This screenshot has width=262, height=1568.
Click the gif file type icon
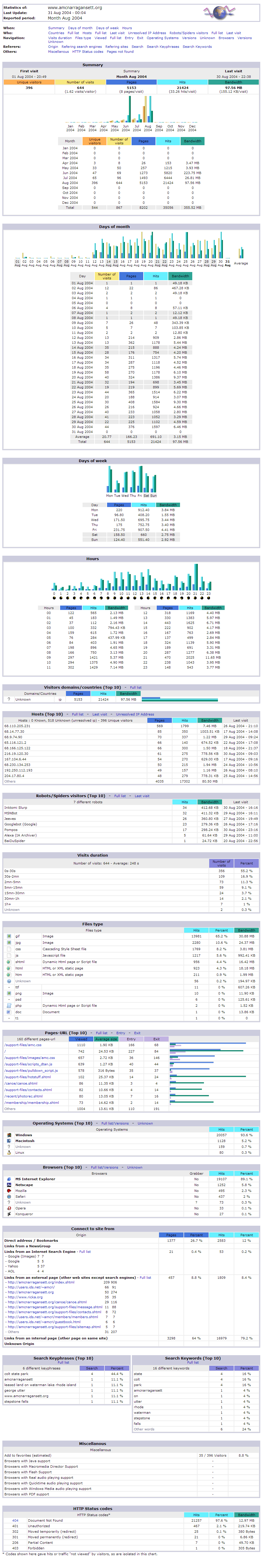9,936
